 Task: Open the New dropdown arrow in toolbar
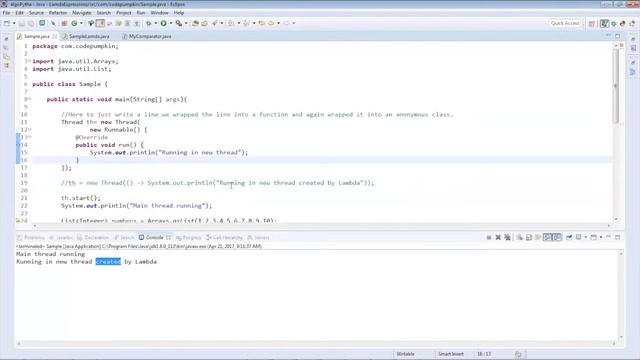click(14, 23)
